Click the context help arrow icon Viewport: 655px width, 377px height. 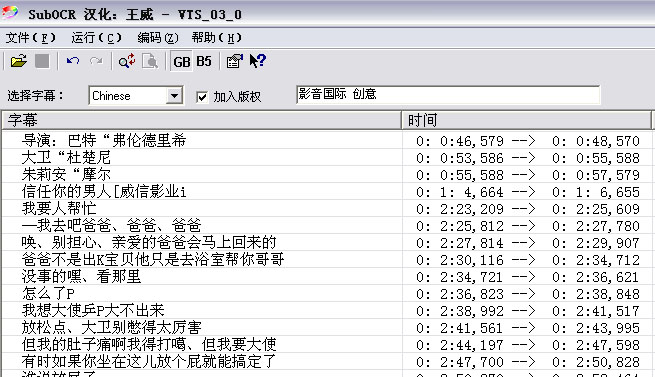click(257, 61)
